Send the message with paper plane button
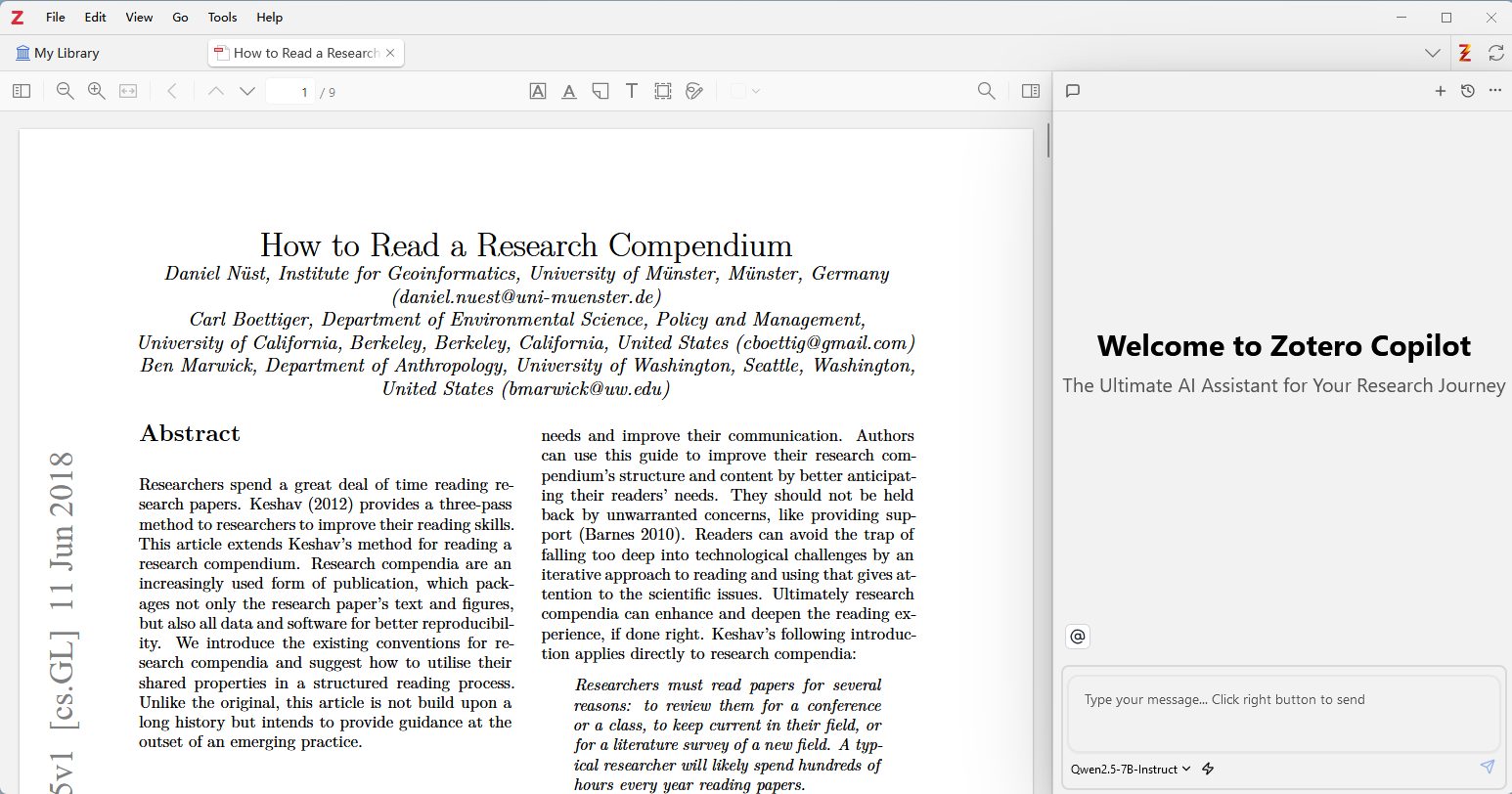The image size is (1512, 794). coord(1487,767)
